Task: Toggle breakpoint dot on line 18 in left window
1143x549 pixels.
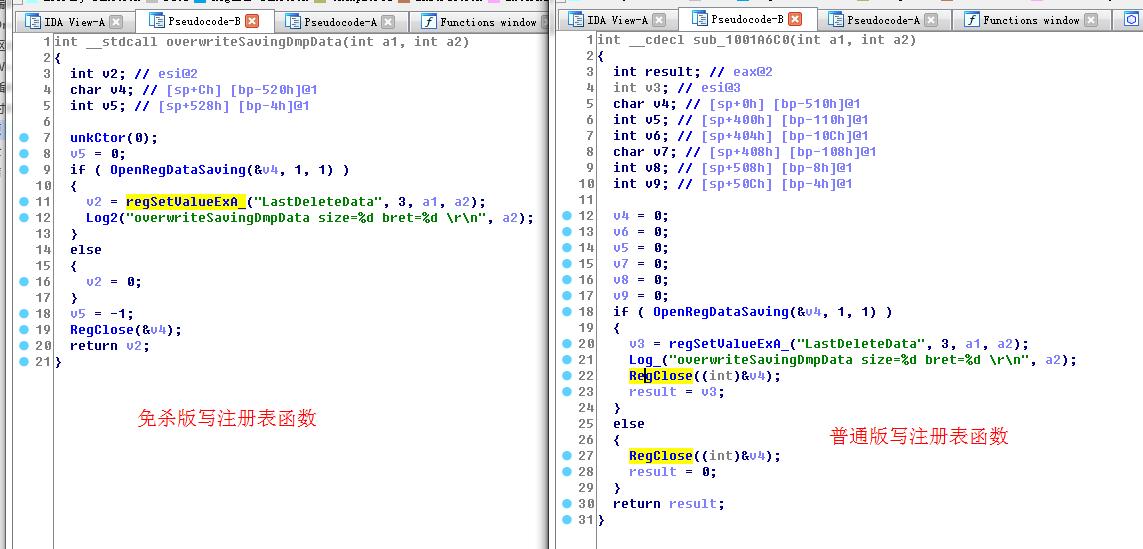Action: coord(24,314)
